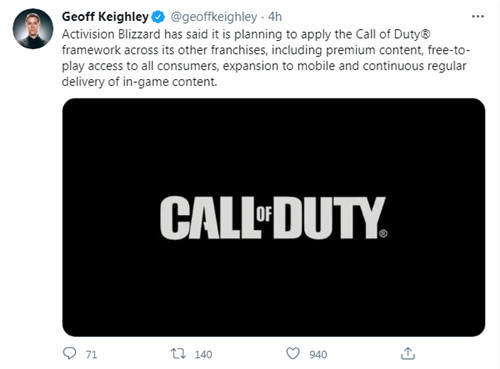The image size is (500, 369).
Task: Retweet this post using the retweet icon
Action: [x=178, y=353]
